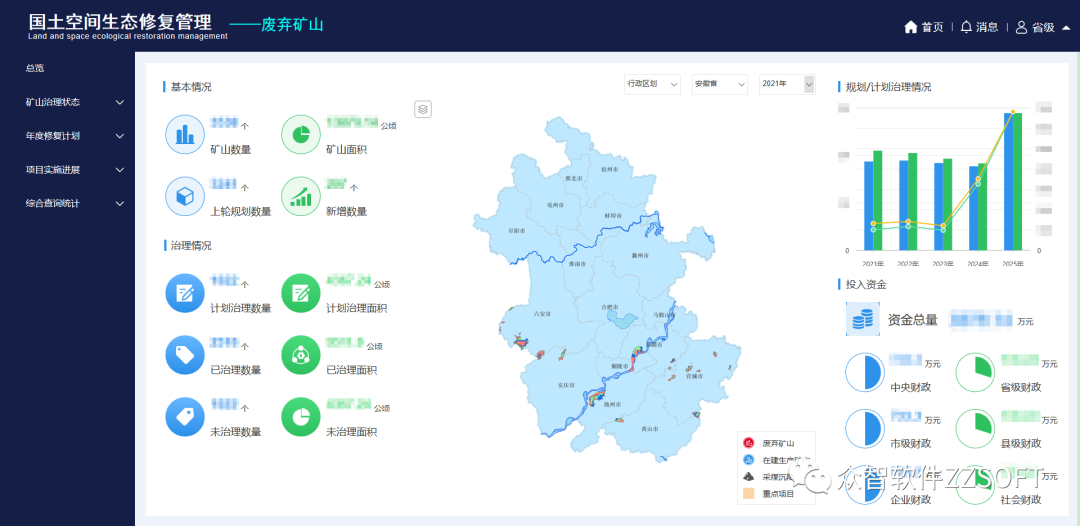Click the 上轮规划数量 cube icon
This screenshot has width=1080, height=526.
[185, 197]
